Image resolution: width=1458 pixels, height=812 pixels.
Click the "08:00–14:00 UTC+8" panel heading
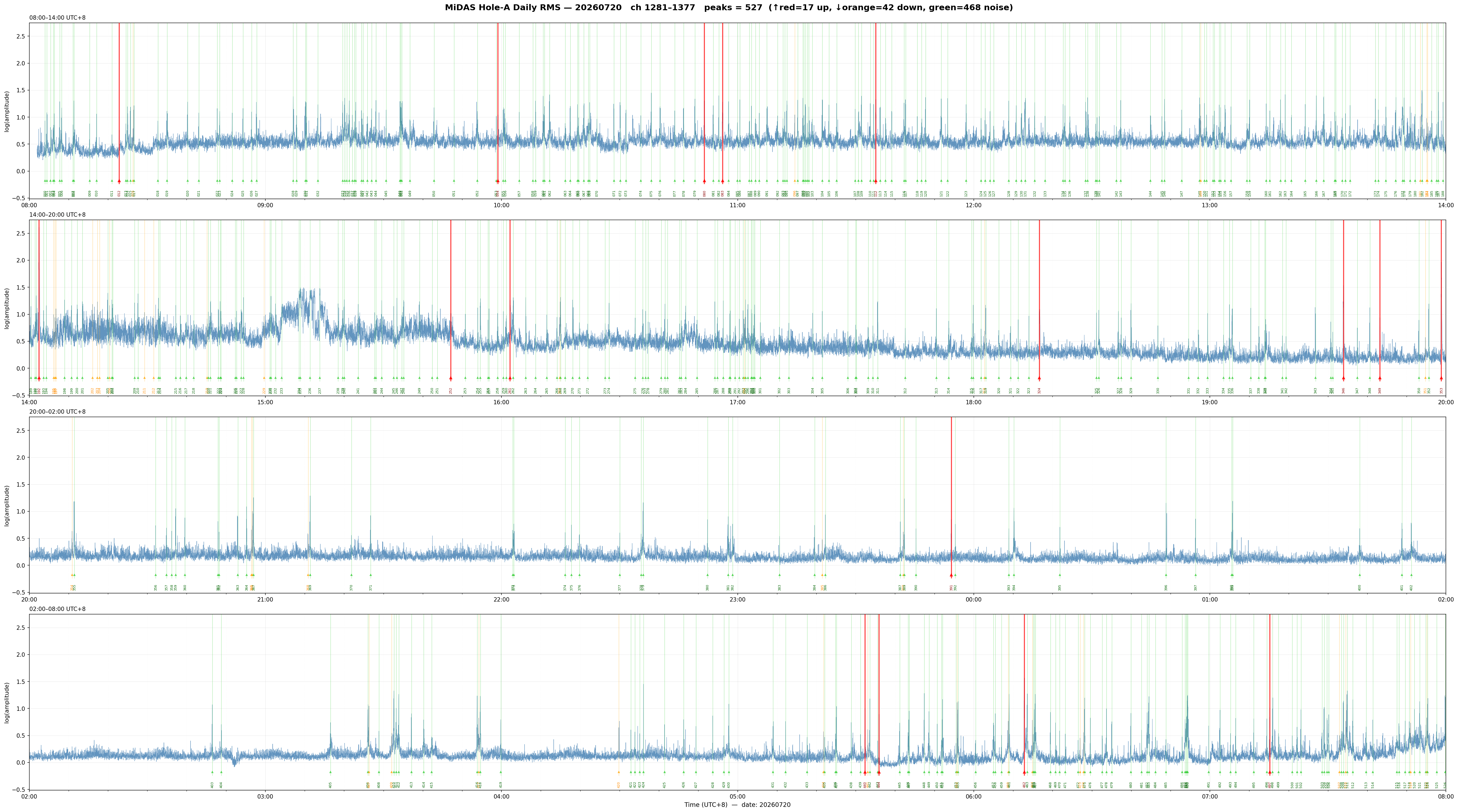coord(58,18)
